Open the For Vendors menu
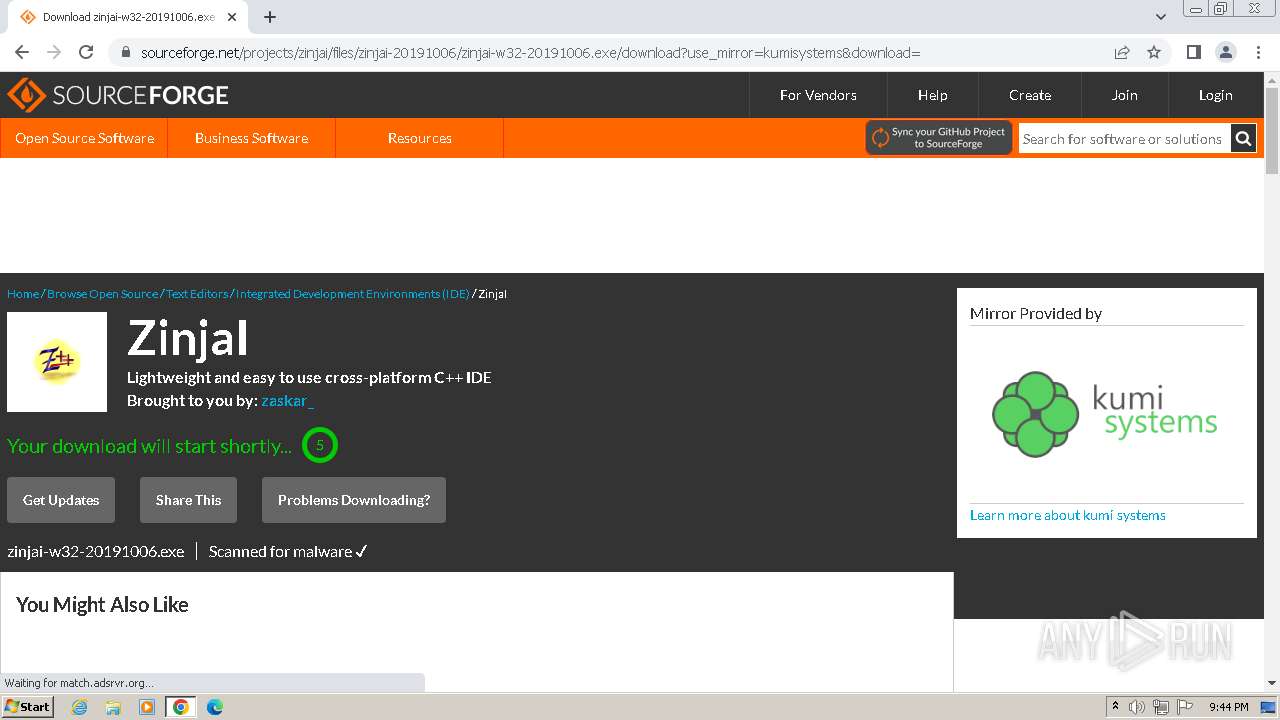 click(x=818, y=95)
